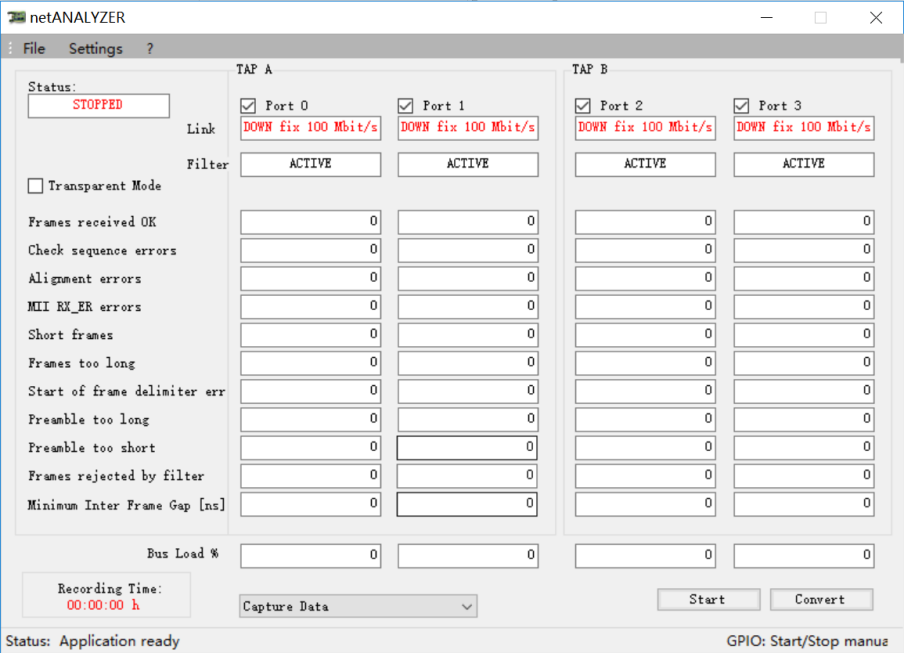Click the Port 2 Filter ACTIVE button
This screenshot has height=653, width=904.
click(x=645, y=164)
